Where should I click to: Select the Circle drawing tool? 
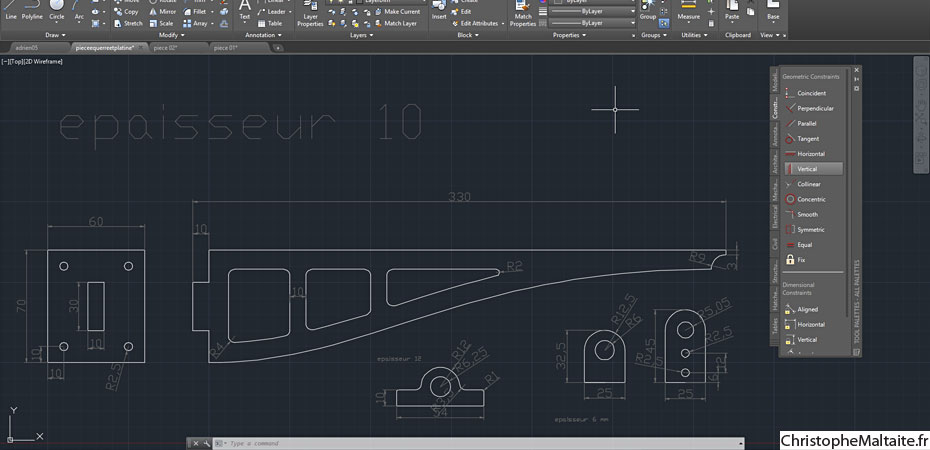[56, 10]
